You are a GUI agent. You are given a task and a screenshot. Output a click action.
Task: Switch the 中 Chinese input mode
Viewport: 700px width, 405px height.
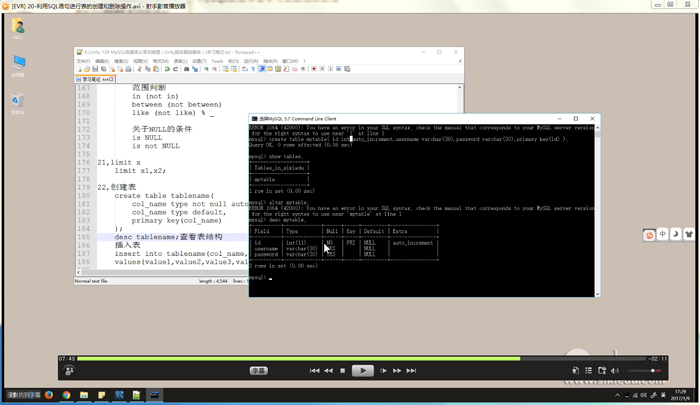click(662, 234)
